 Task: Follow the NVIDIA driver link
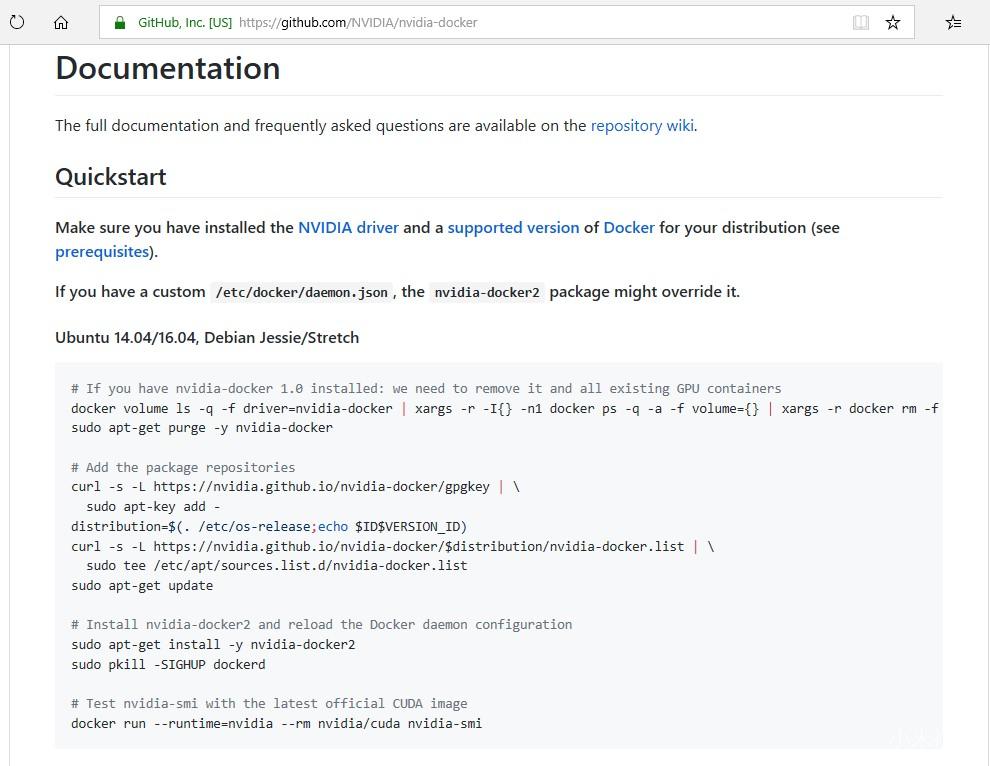click(x=348, y=227)
